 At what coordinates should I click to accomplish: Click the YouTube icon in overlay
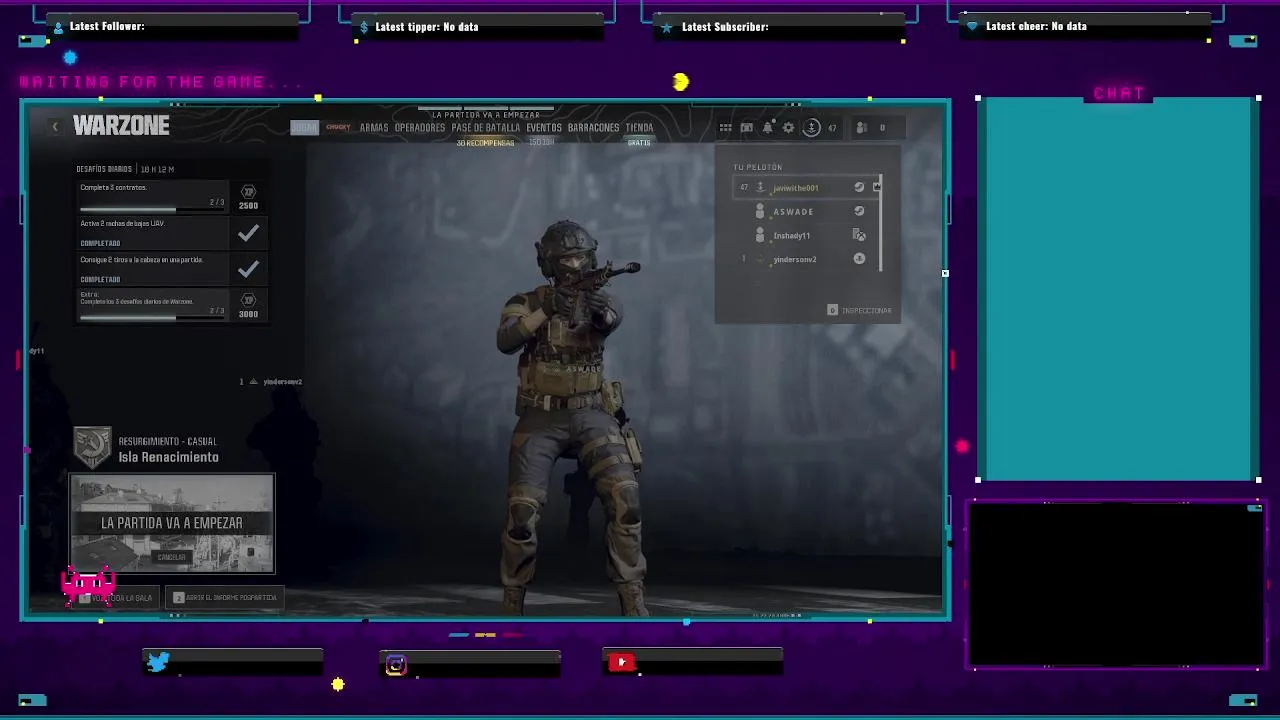621,662
